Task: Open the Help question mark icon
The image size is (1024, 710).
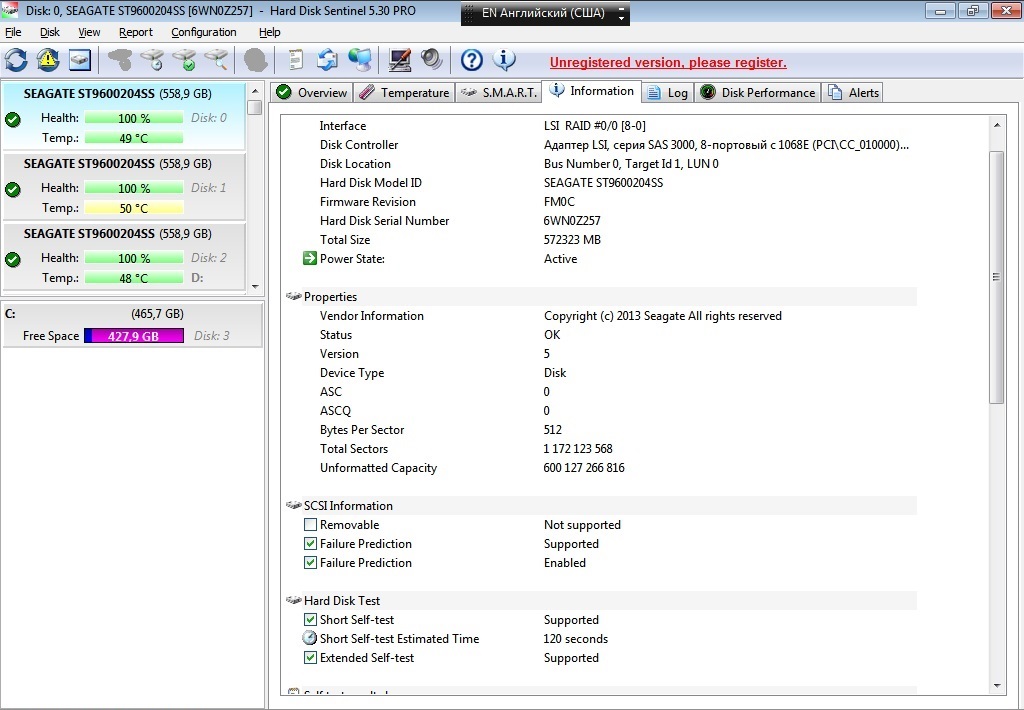Action: coord(472,60)
